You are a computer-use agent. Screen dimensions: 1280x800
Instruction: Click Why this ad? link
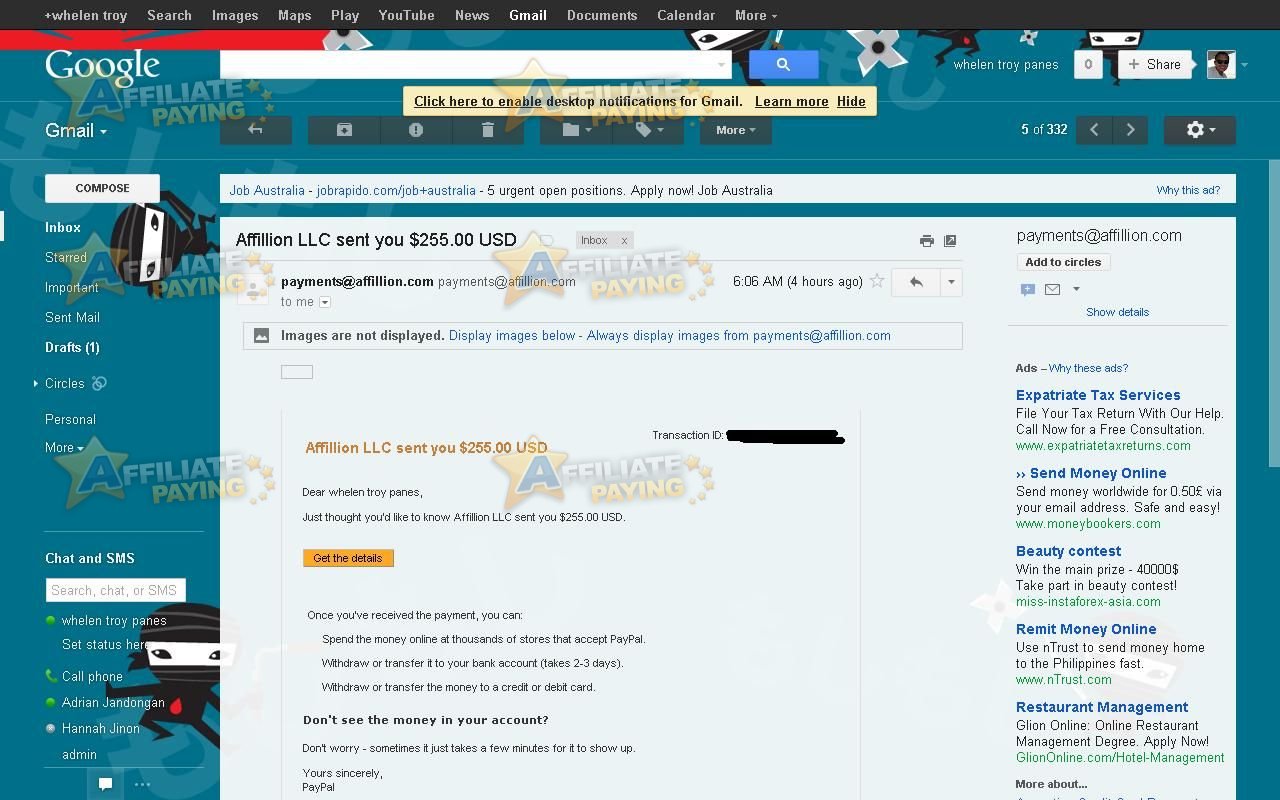tap(1188, 190)
